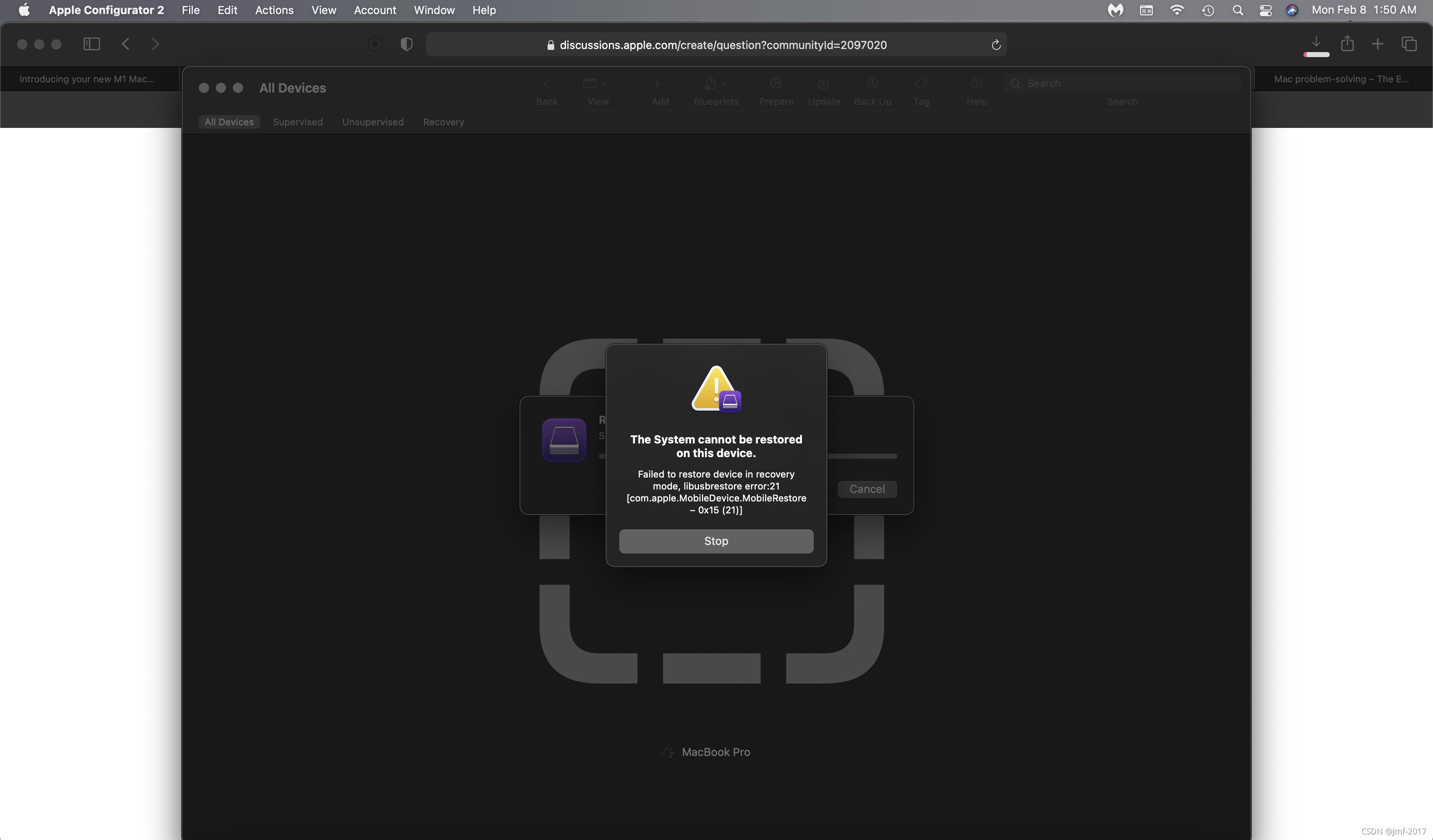The height and width of the screenshot is (840, 1433).
Task: Open macOS Control Center in menu bar
Action: point(1265,10)
